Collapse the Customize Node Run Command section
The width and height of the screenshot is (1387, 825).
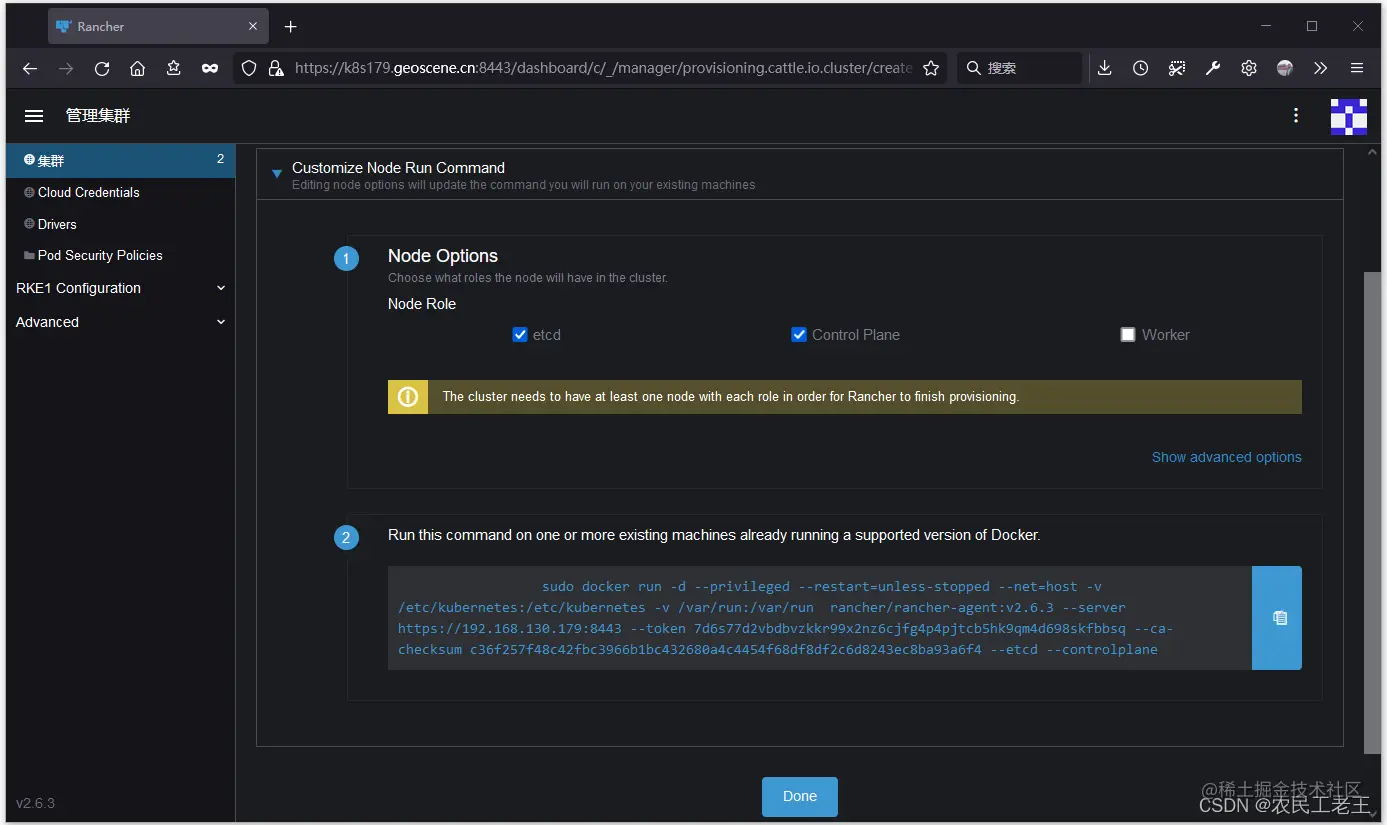[x=277, y=174]
